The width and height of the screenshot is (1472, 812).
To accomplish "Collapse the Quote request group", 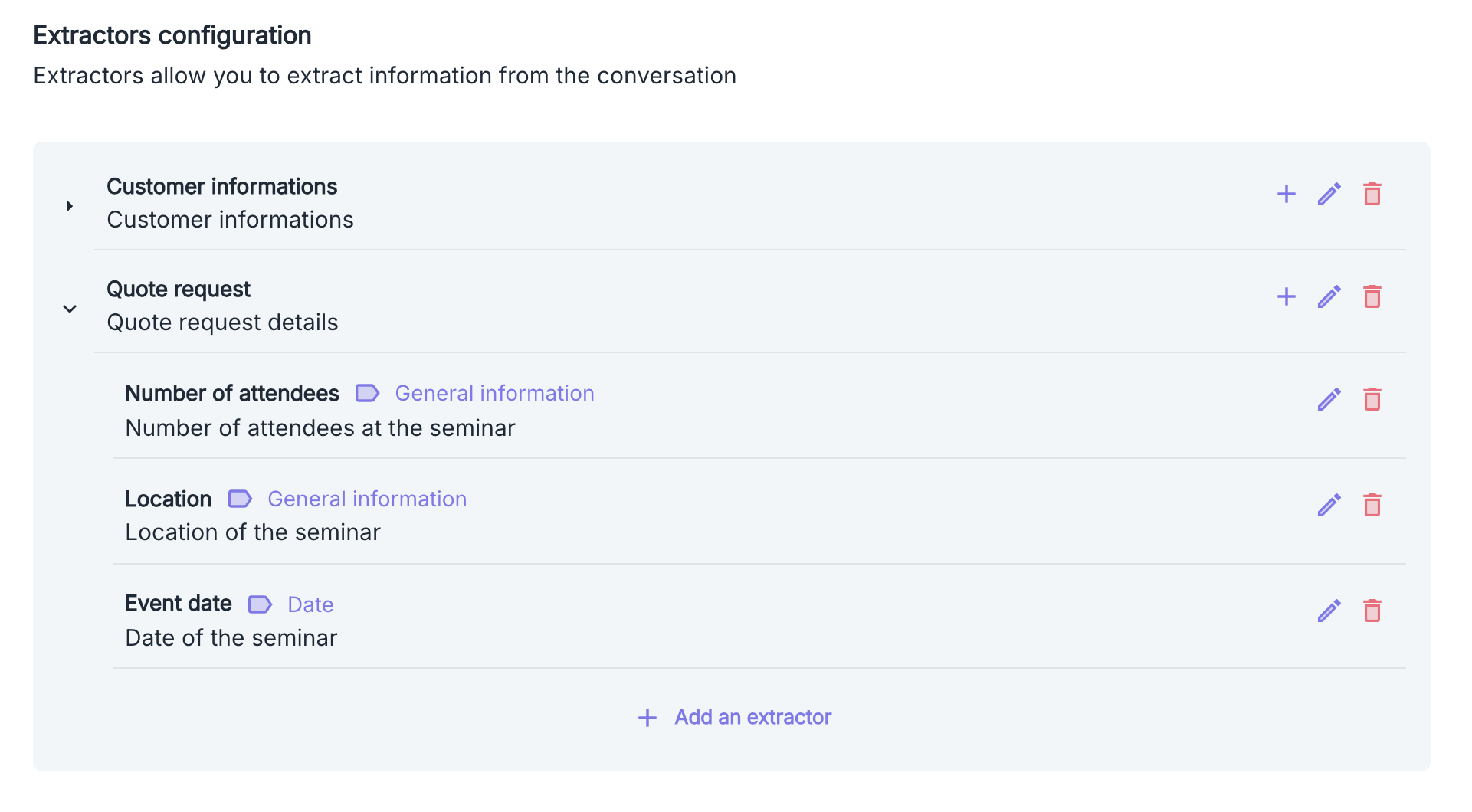I will click(x=70, y=309).
